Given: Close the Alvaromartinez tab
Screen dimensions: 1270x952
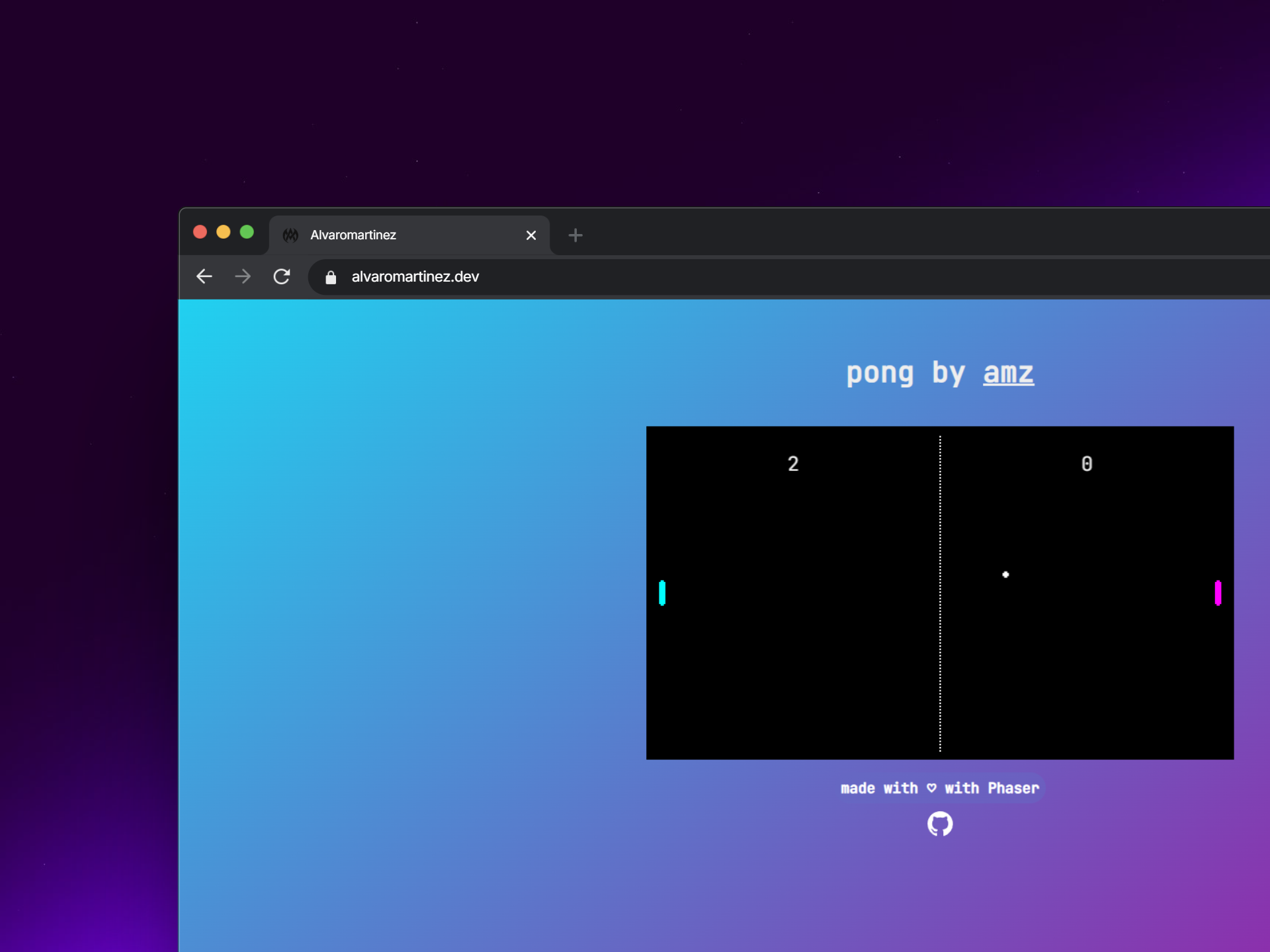Looking at the screenshot, I should pos(530,235).
